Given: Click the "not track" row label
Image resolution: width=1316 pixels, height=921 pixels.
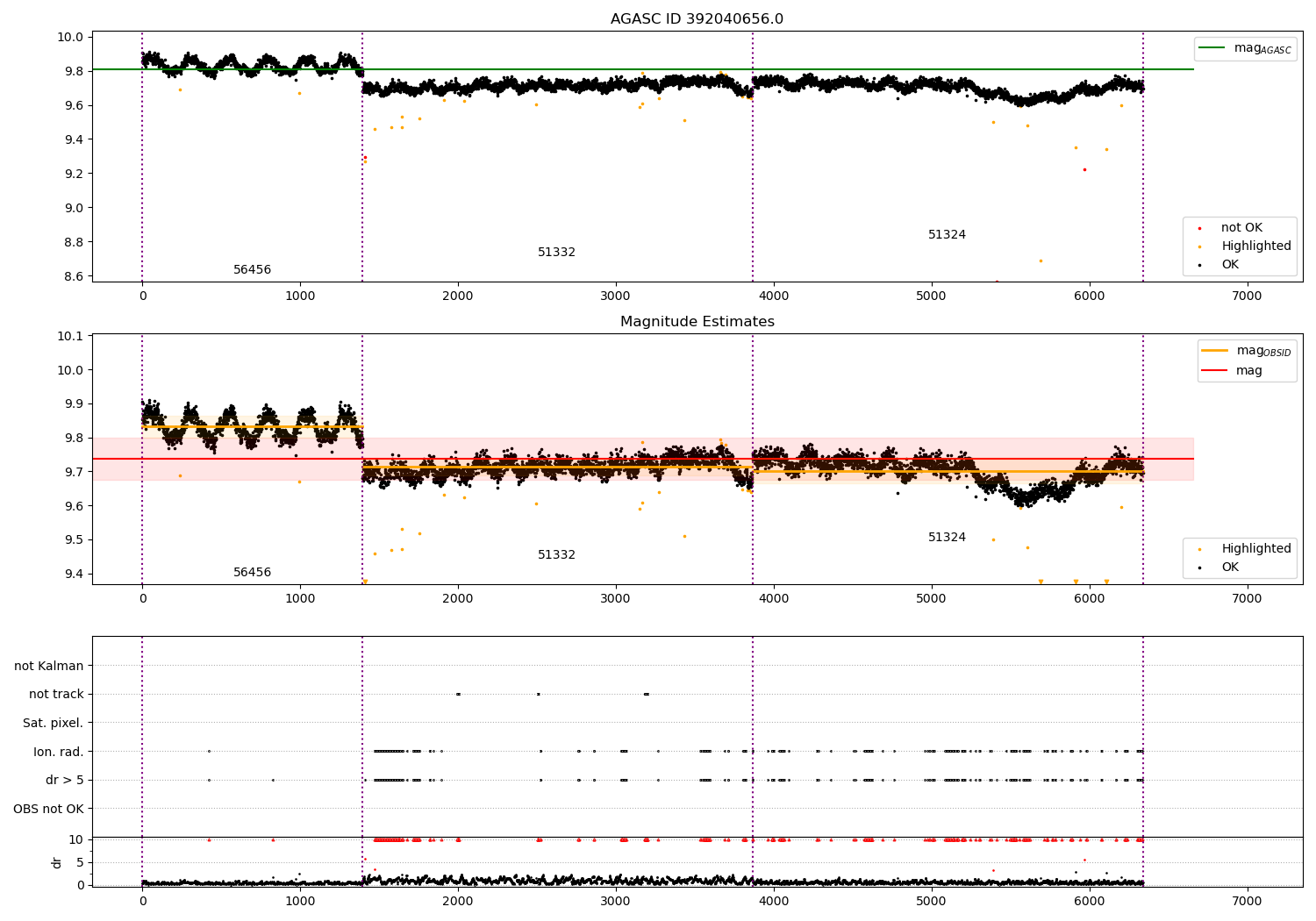Looking at the screenshot, I should 56,695.
